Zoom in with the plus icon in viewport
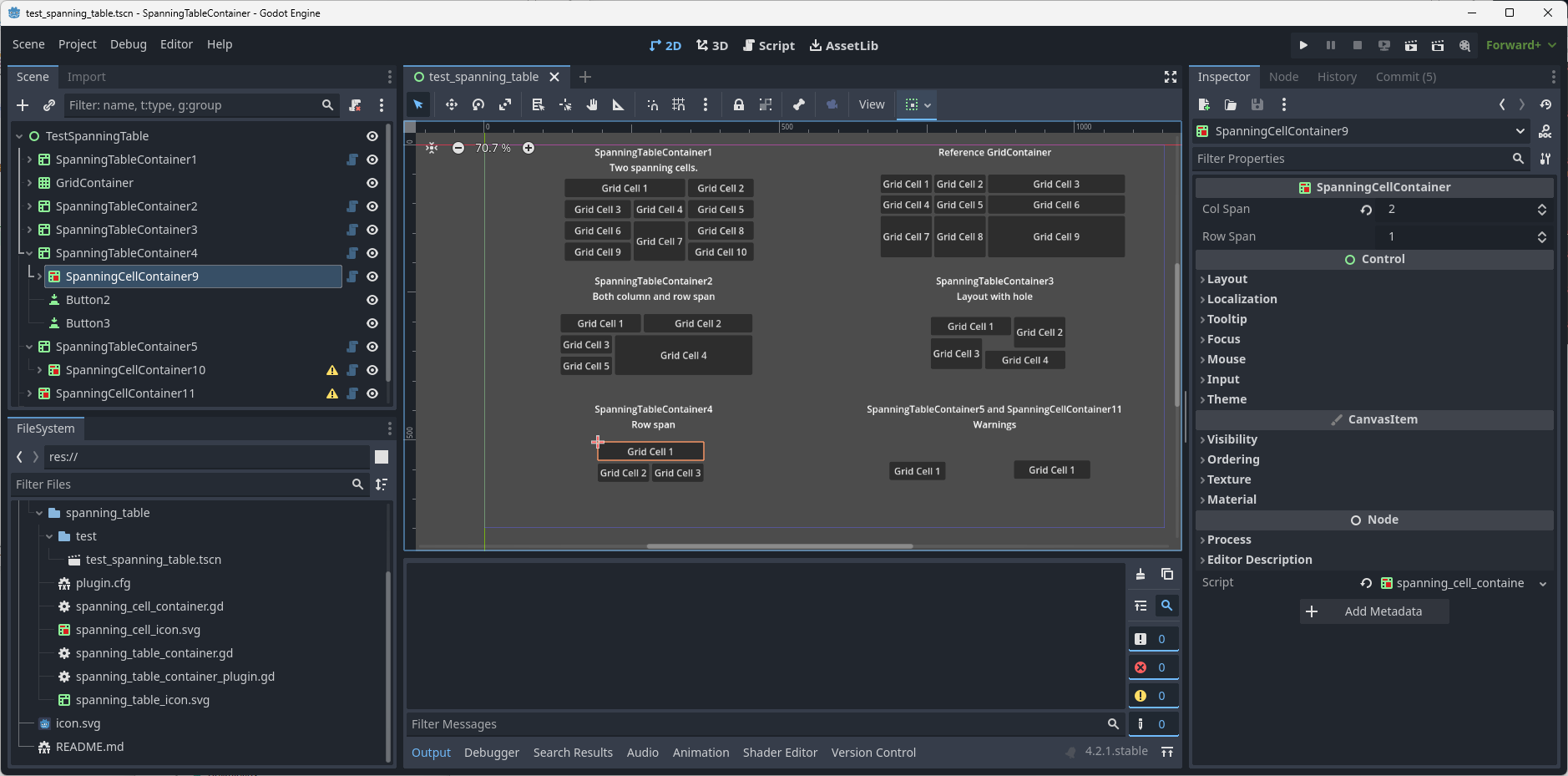 click(529, 148)
